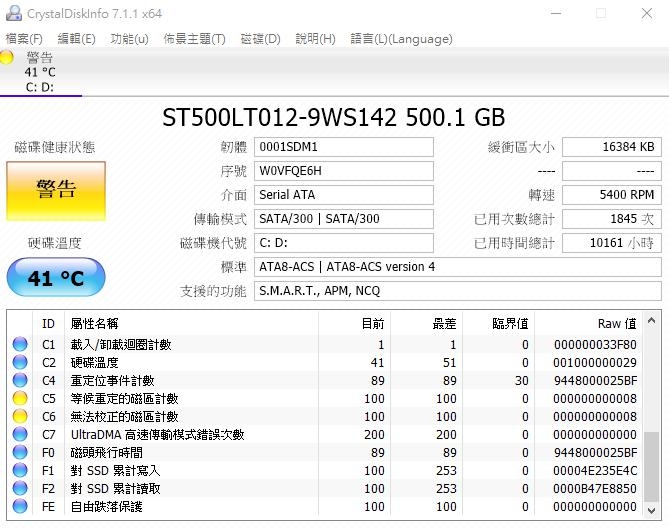669x529 pixels.
Task: Select the C: D: disk tab with yellow warning icon
Action: tap(41, 73)
